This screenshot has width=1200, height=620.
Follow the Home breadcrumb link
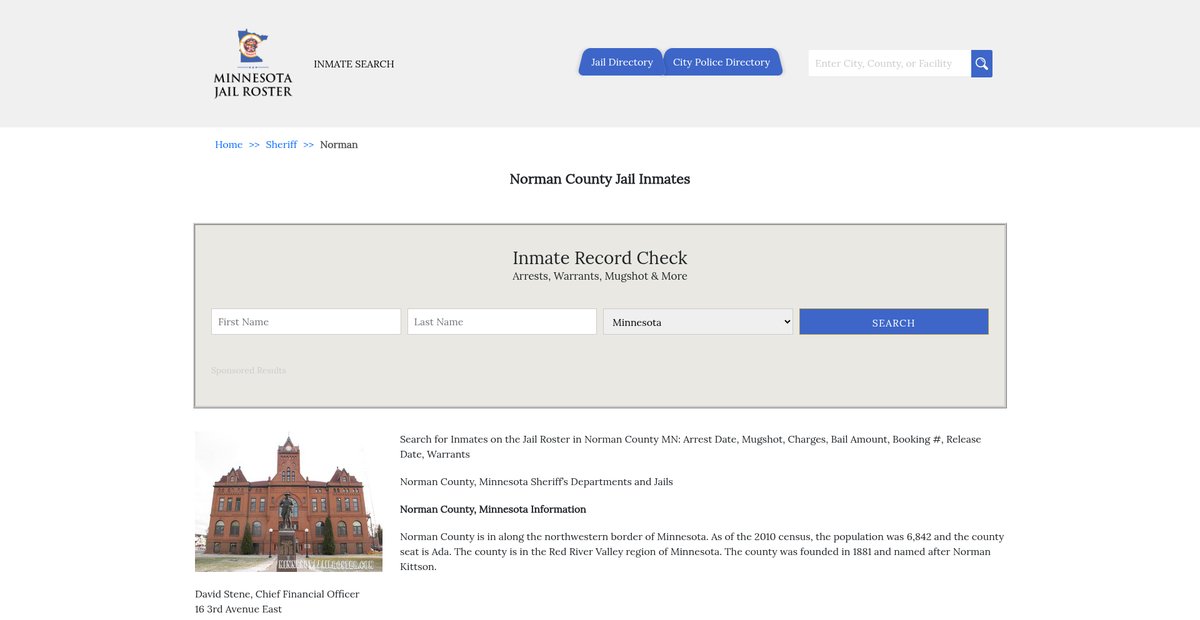point(228,145)
